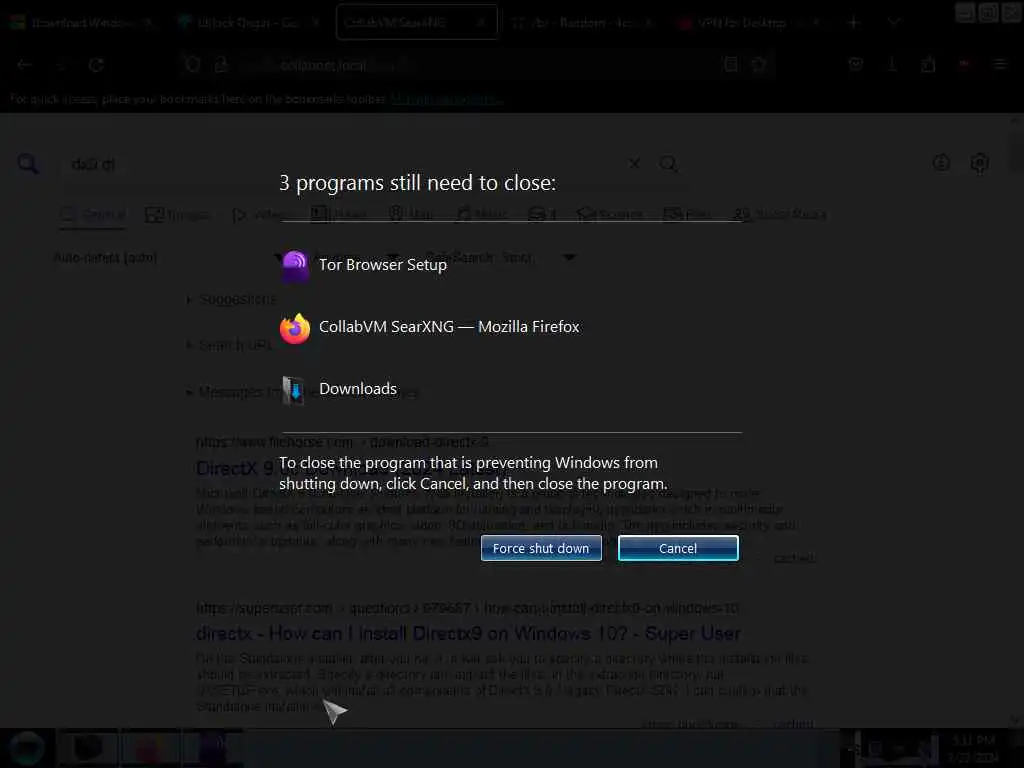Click the Firefox address bar showing collabnet.local
Image resolution: width=1024 pixels, height=768 pixels.
pos(477,65)
